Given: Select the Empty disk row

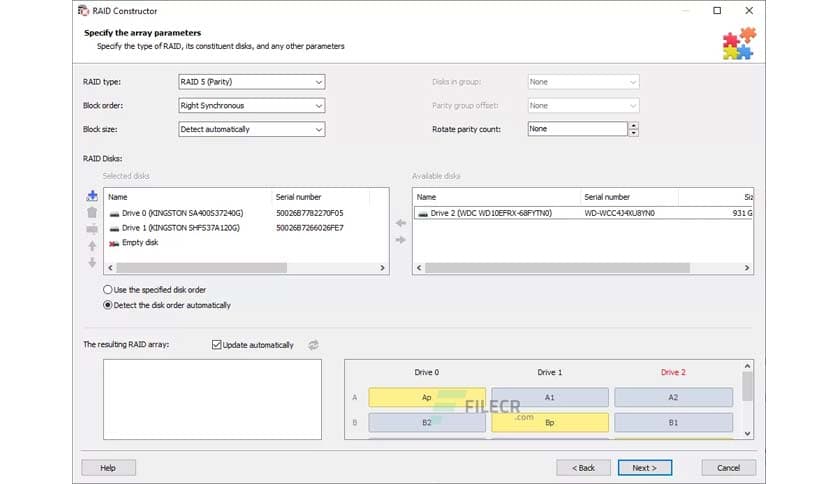Looking at the screenshot, I should (x=246, y=243).
